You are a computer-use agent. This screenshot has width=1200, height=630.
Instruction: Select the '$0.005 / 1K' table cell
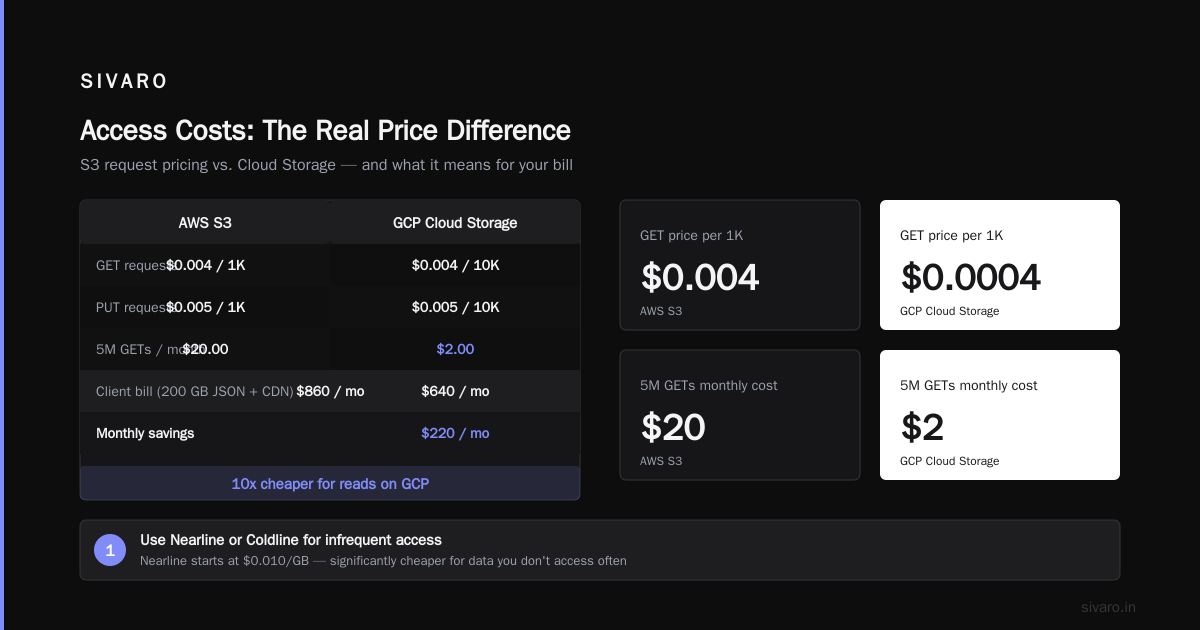(x=206, y=307)
